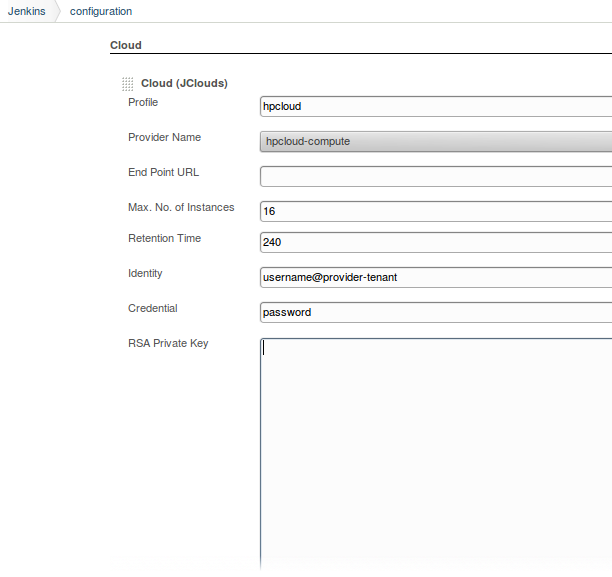Click the Max. No. of Instances label
The height and width of the screenshot is (577, 612).
[181, 207]
